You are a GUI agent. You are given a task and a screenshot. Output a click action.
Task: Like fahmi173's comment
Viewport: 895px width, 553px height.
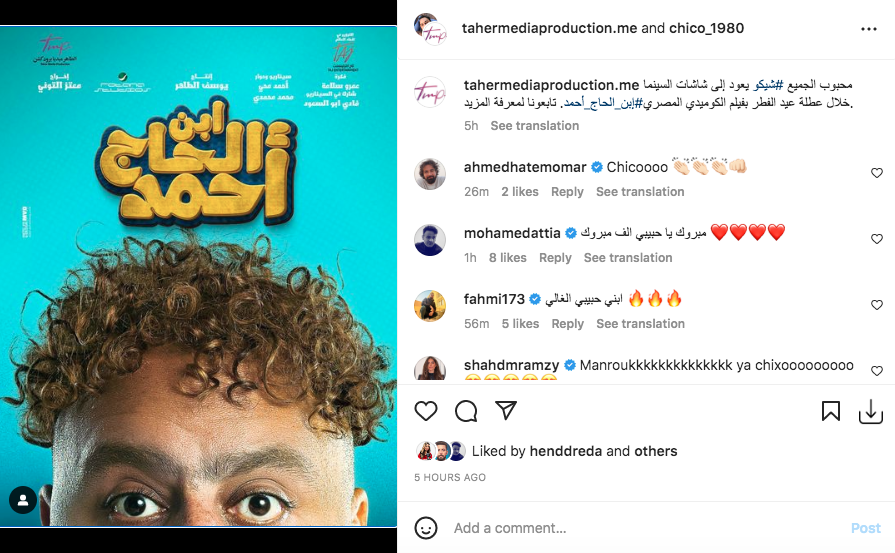(877, 305)
